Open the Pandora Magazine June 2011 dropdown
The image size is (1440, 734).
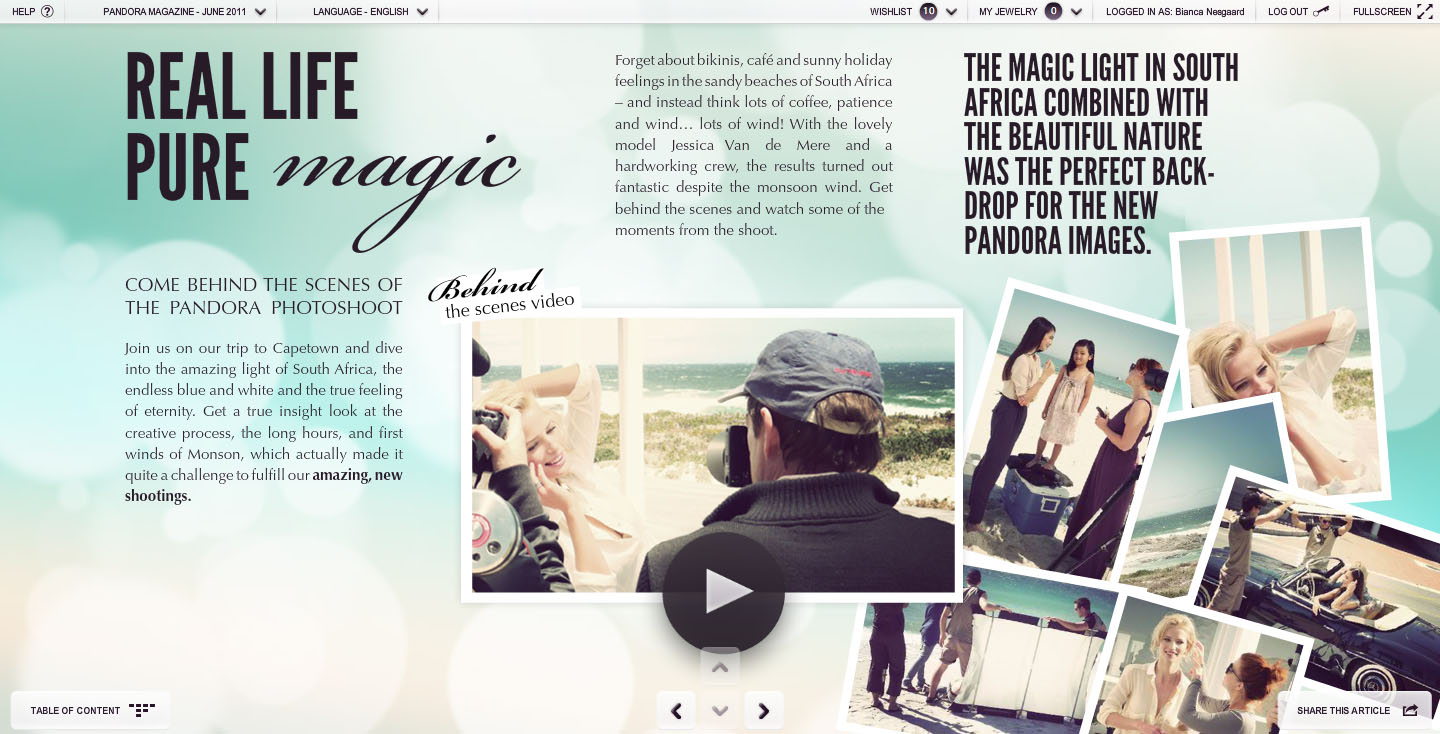184,12
